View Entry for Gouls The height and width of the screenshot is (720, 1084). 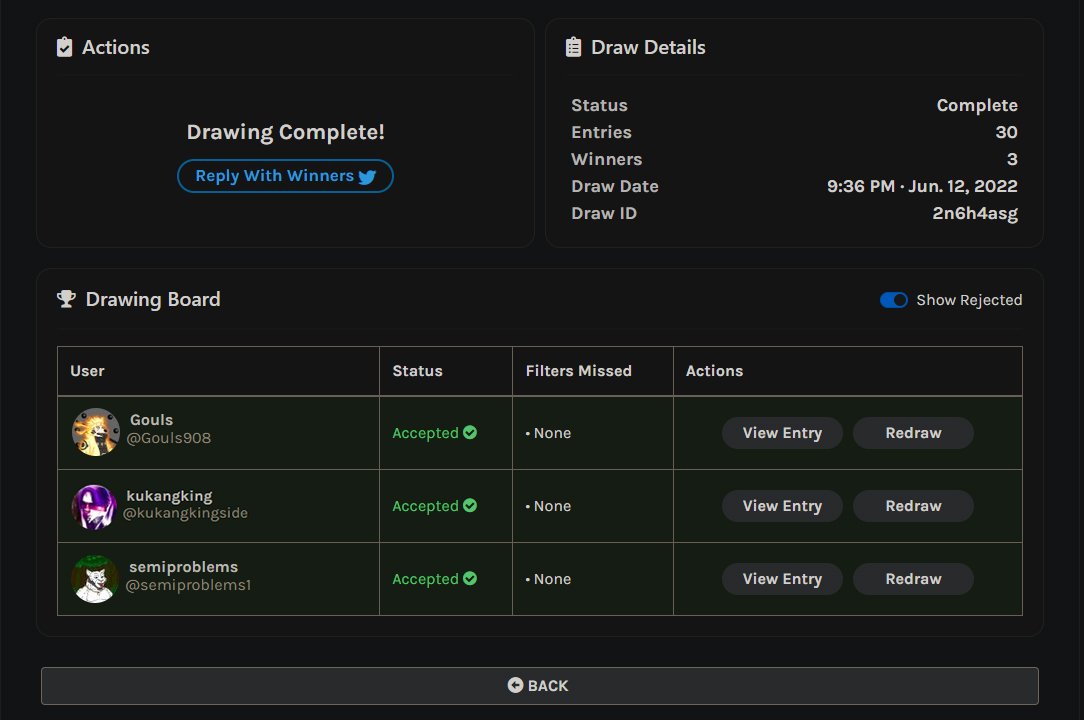pyautogui.click(x=782, y=432)
